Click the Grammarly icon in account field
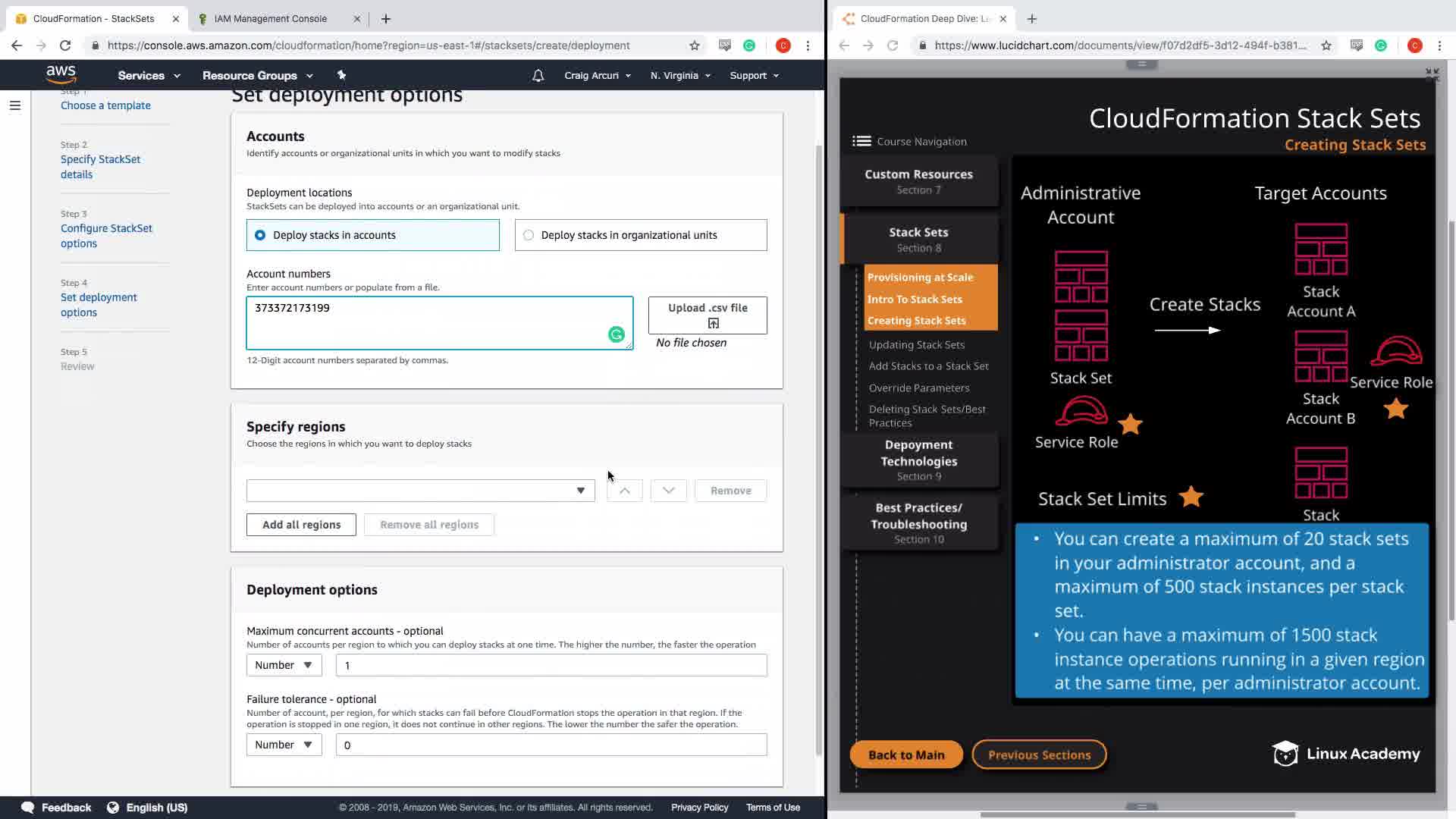This screenshot has height=819, width=1456. 616,334
